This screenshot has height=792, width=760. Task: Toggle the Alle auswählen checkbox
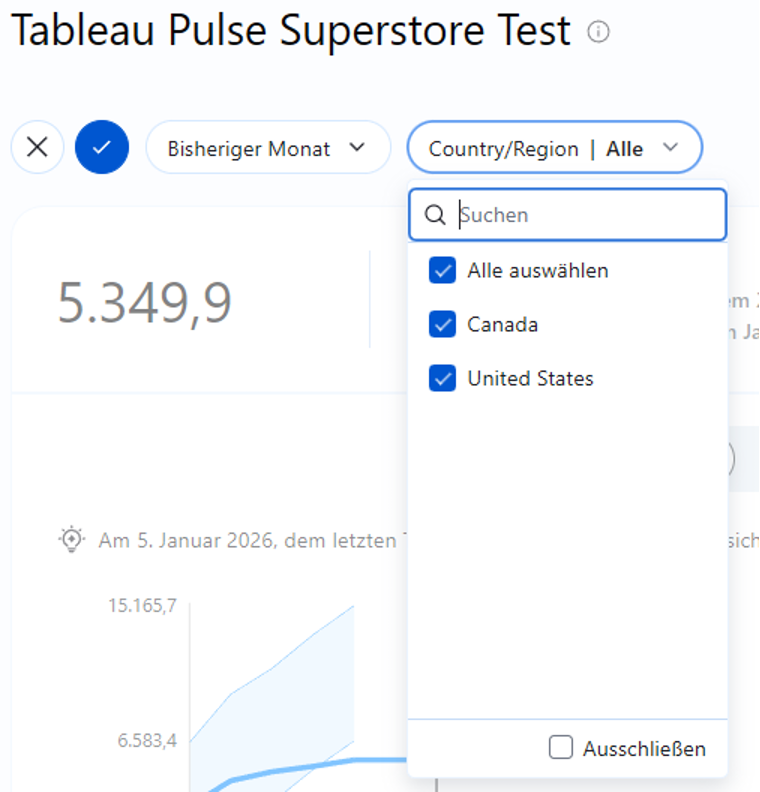point(442,271)
